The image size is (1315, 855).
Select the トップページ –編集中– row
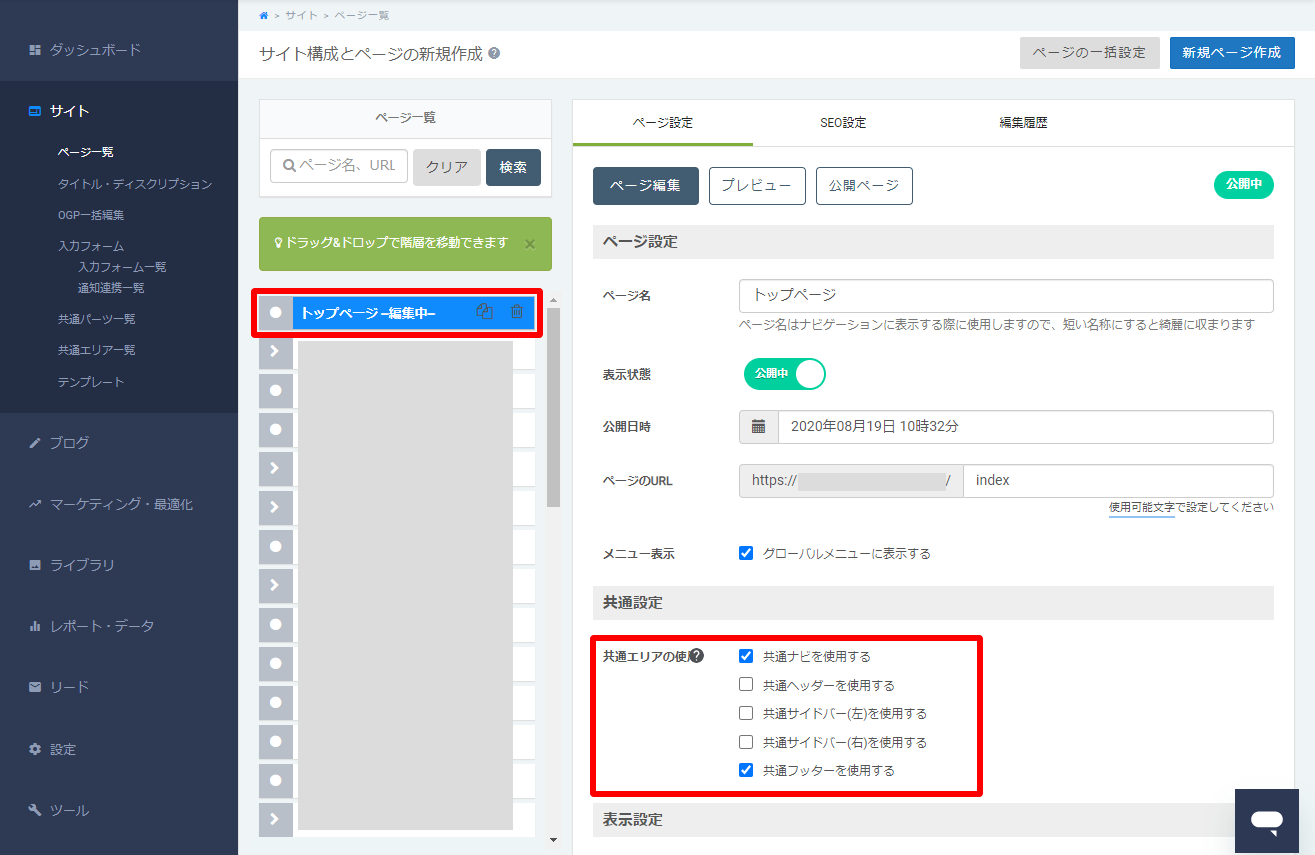pyautogui.click(x=397, y=313)
